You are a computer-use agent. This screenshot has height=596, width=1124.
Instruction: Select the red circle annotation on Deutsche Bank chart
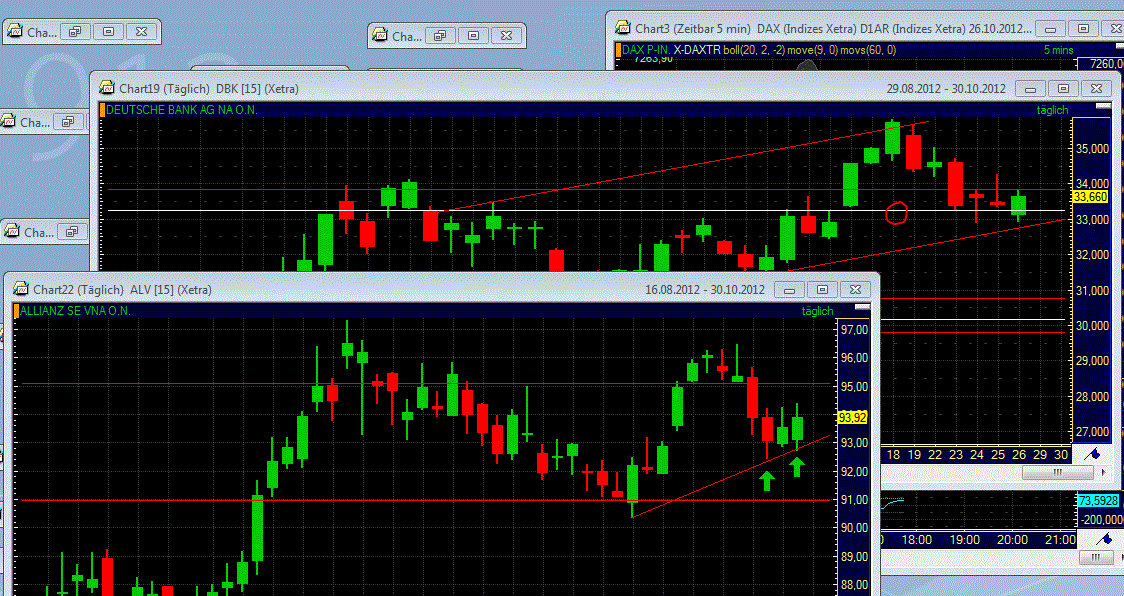pyautogui.click(x=897, y=211)
